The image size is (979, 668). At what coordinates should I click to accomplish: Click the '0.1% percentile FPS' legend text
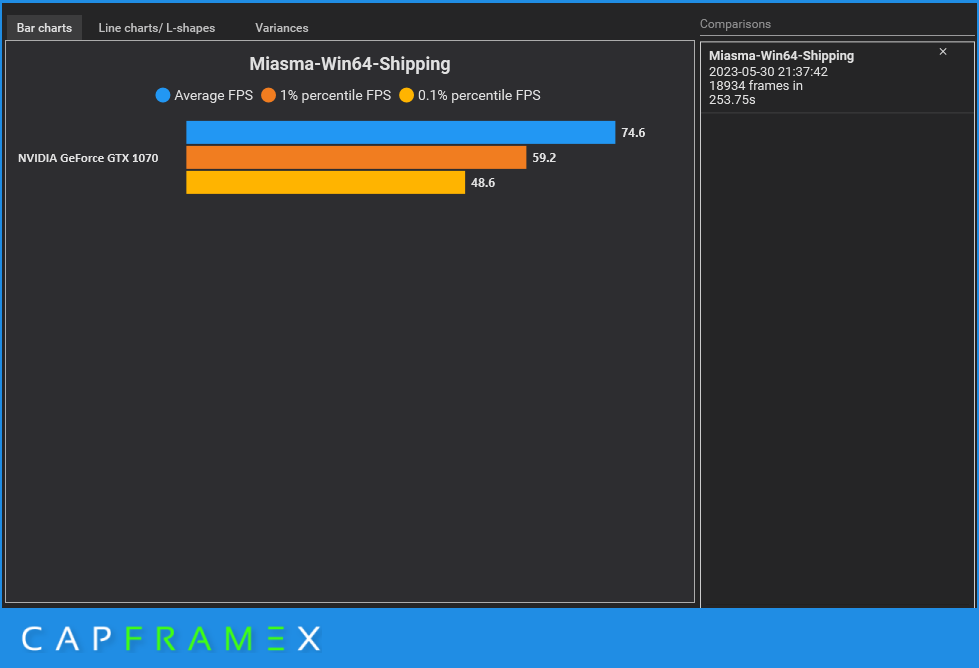click(479, 95)
